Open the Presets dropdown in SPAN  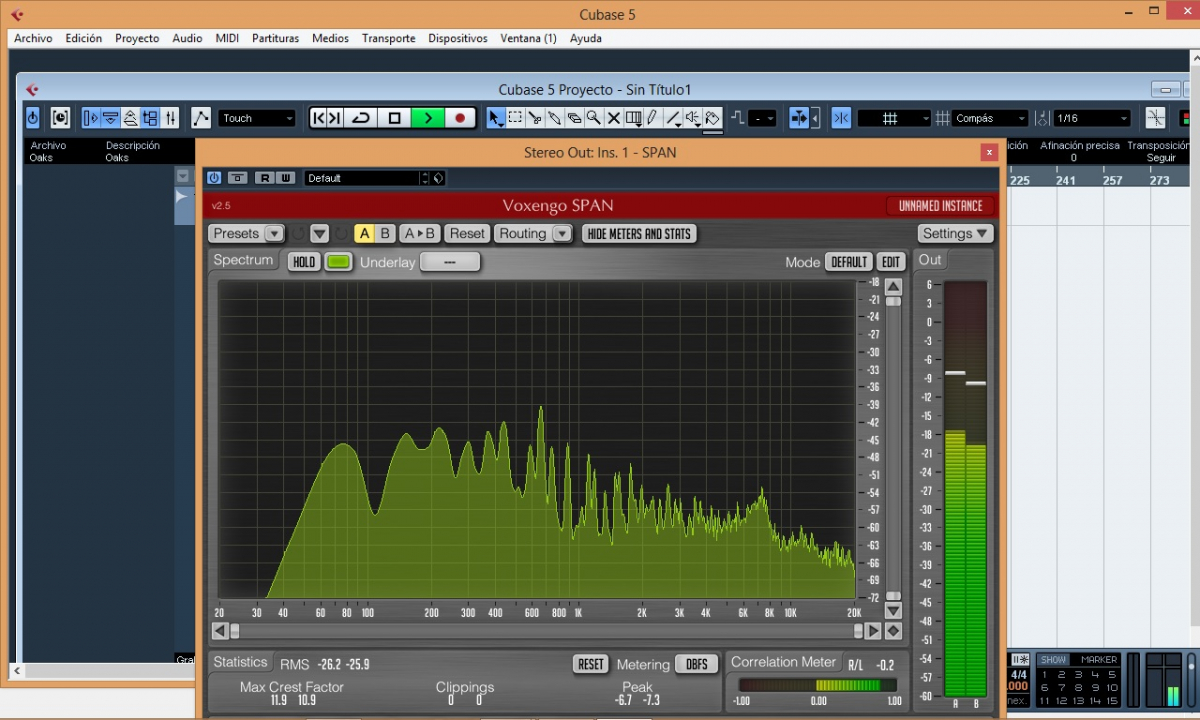coord(246,234)
